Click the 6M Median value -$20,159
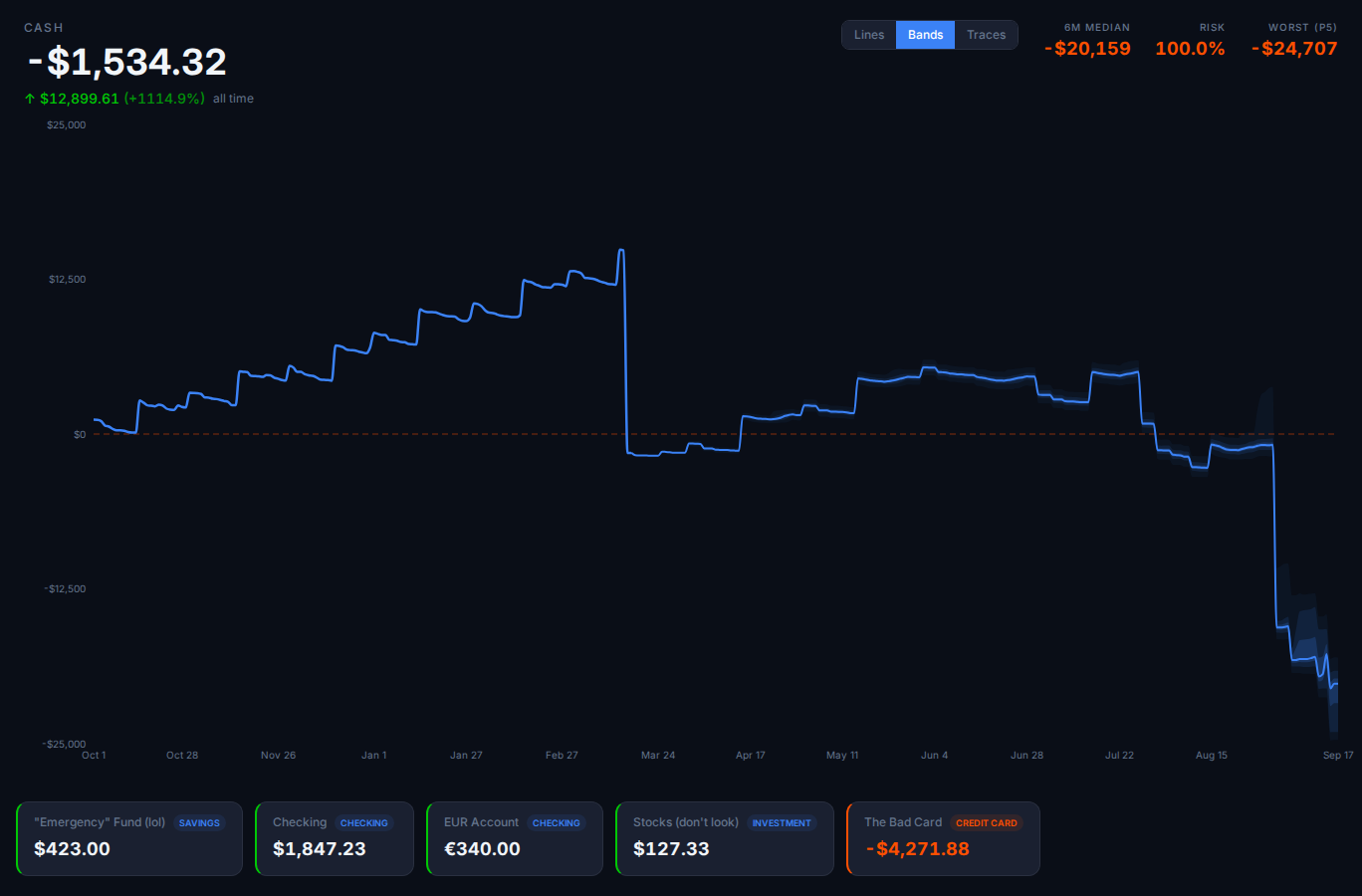 click(x=1087, y=49)
